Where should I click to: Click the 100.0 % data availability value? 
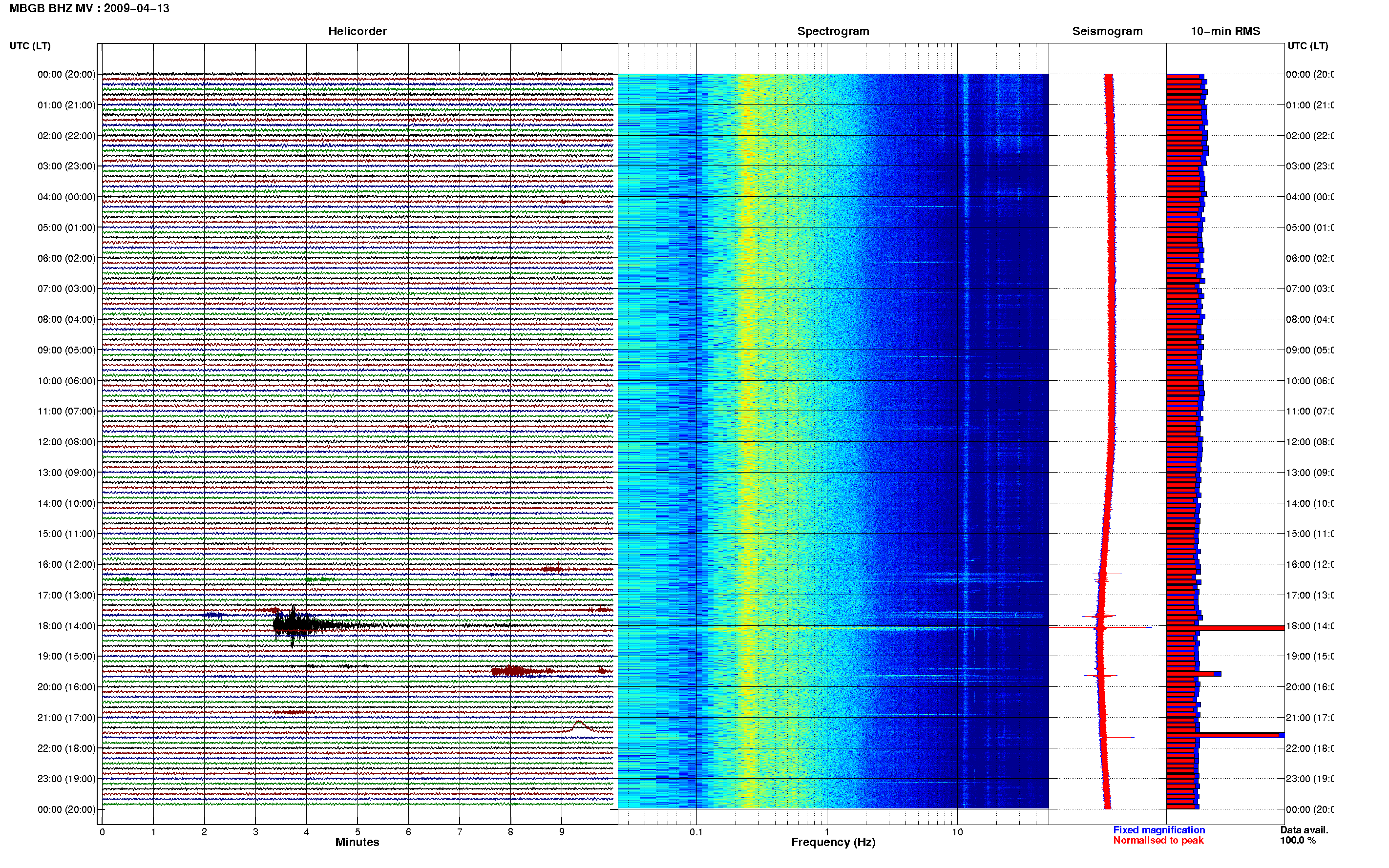[x=1298, y=841]
